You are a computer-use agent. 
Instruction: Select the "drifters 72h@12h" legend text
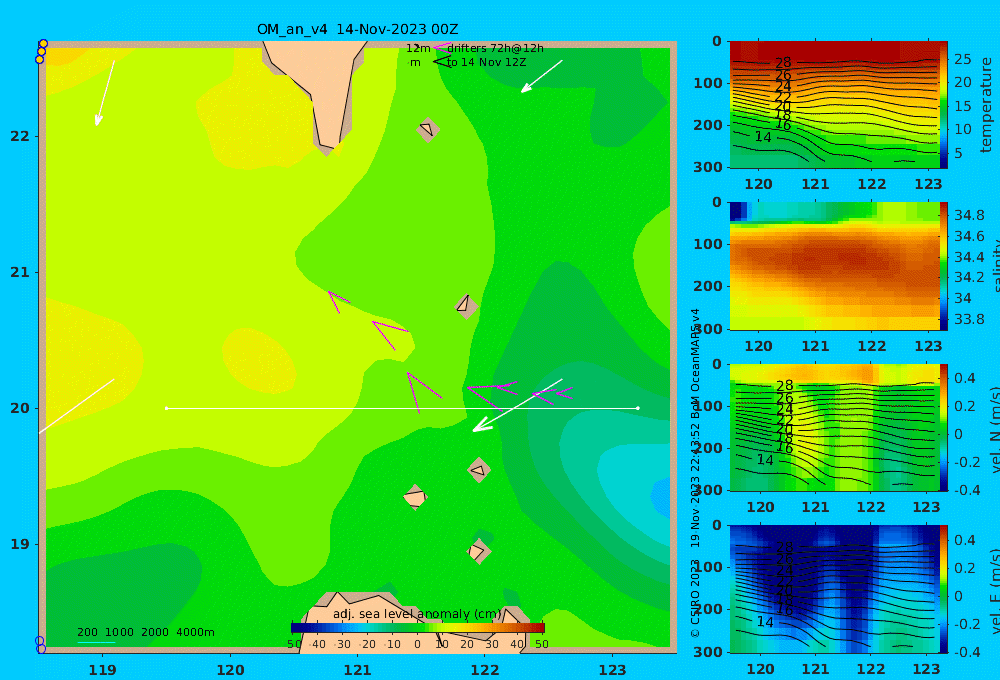(x=496, y=48)
